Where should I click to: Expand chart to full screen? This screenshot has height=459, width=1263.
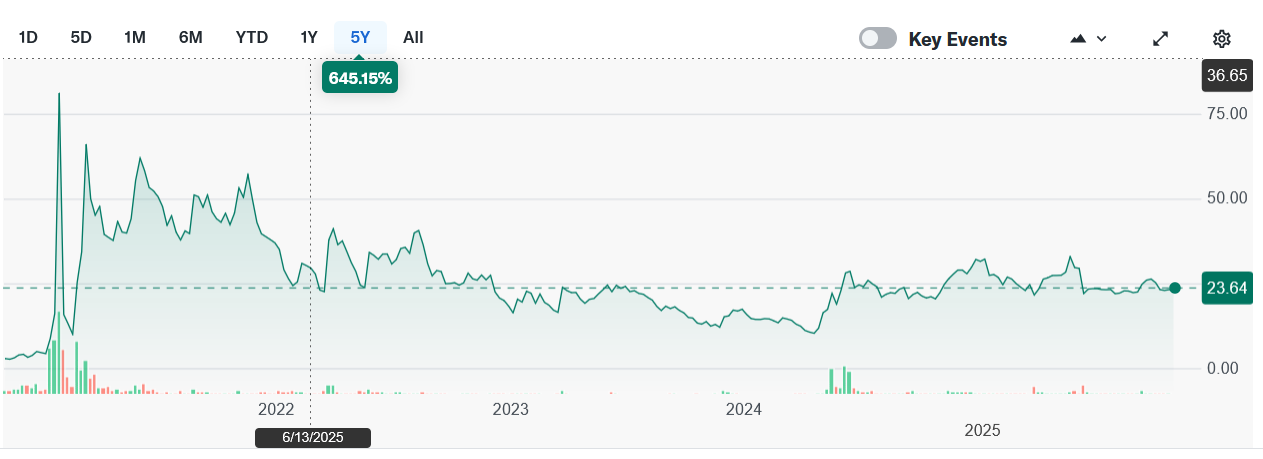[x=1160, y=39]
